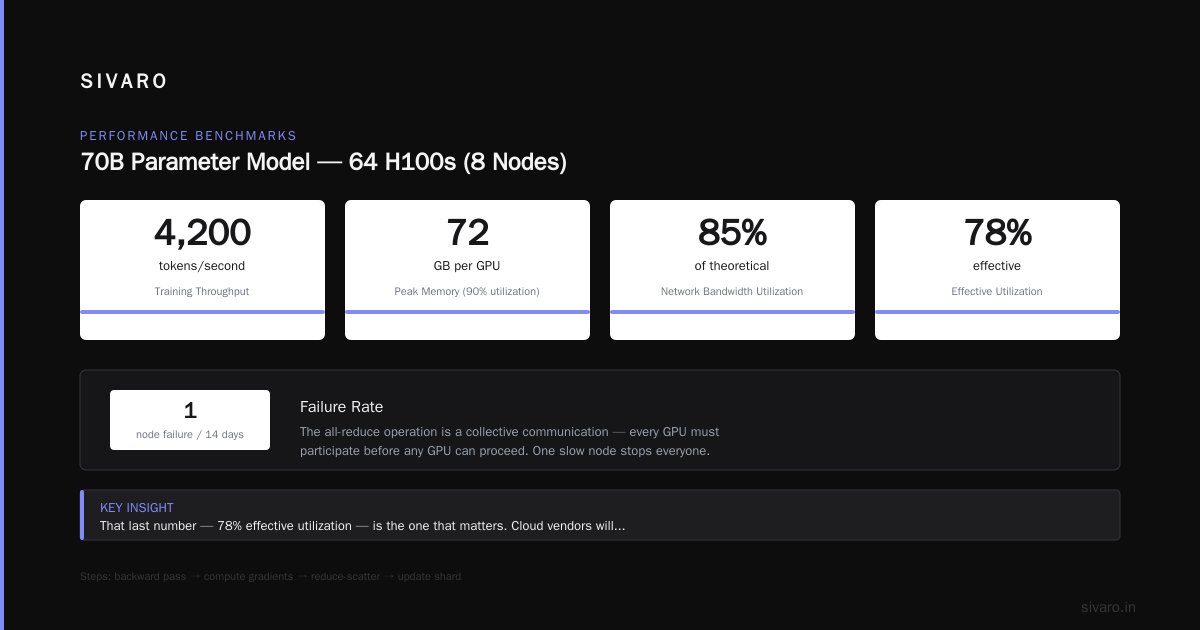Click the key insight sentence text
The height and width of the screenshot is (630, 1200).
click(x=362, y=526)
